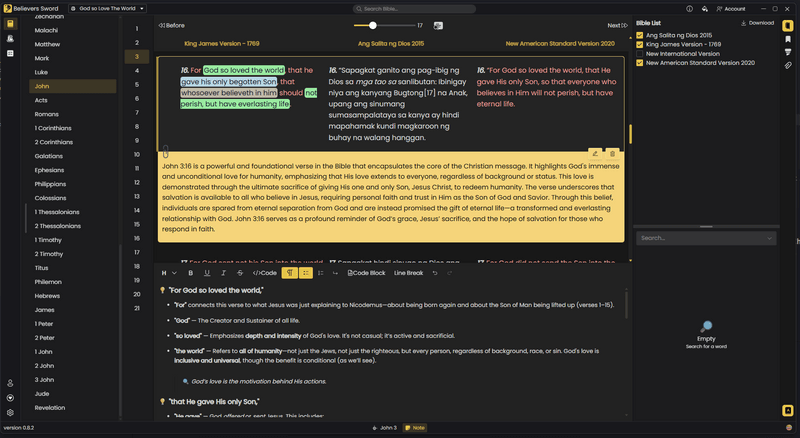Viewport: 800px width, 438px height.
Task: Click the round icon in bottom-right status bar
Action: (789, 428)
